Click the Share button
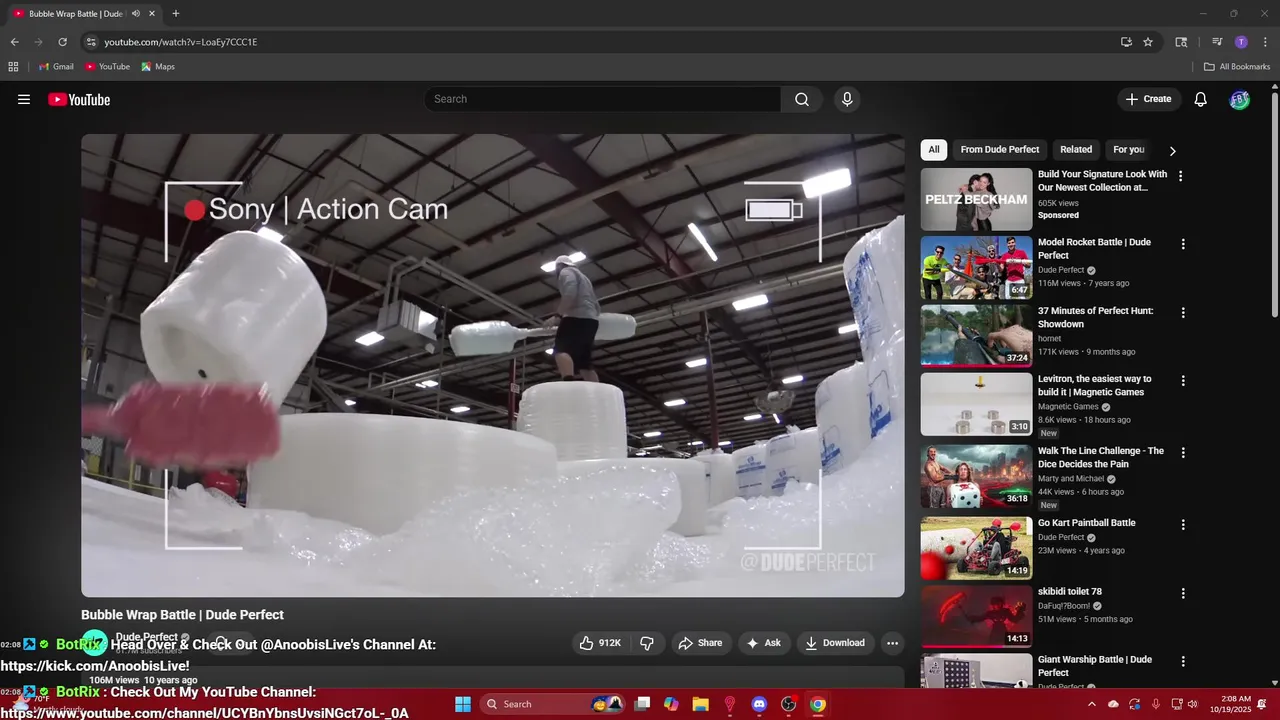Viewport: 1280px width, 720px height. point(700,643)
